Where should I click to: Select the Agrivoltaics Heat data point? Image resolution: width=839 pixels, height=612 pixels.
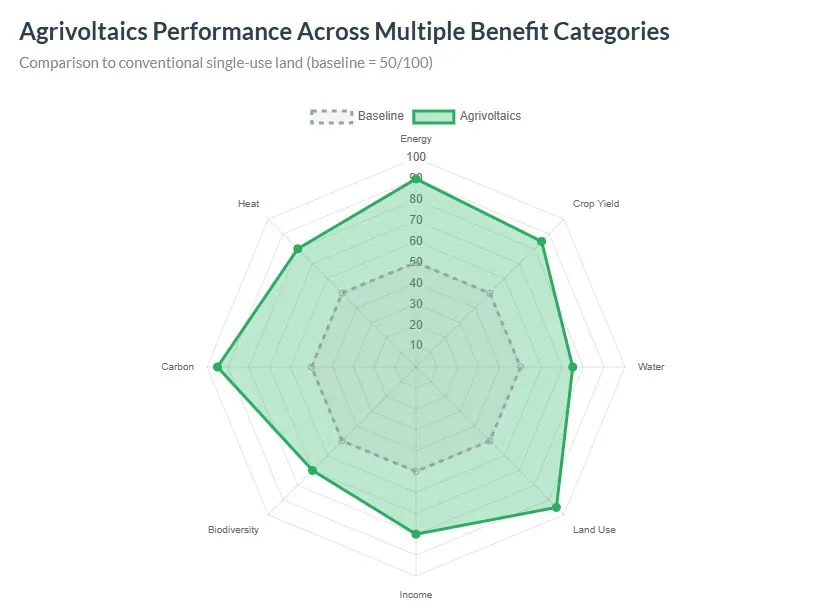[x=297, y=248]
